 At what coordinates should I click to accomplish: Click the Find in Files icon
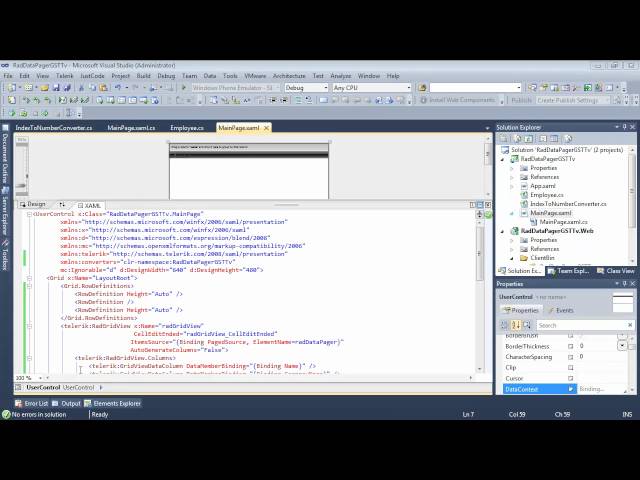pyautogui.click(x=422, y=88)
